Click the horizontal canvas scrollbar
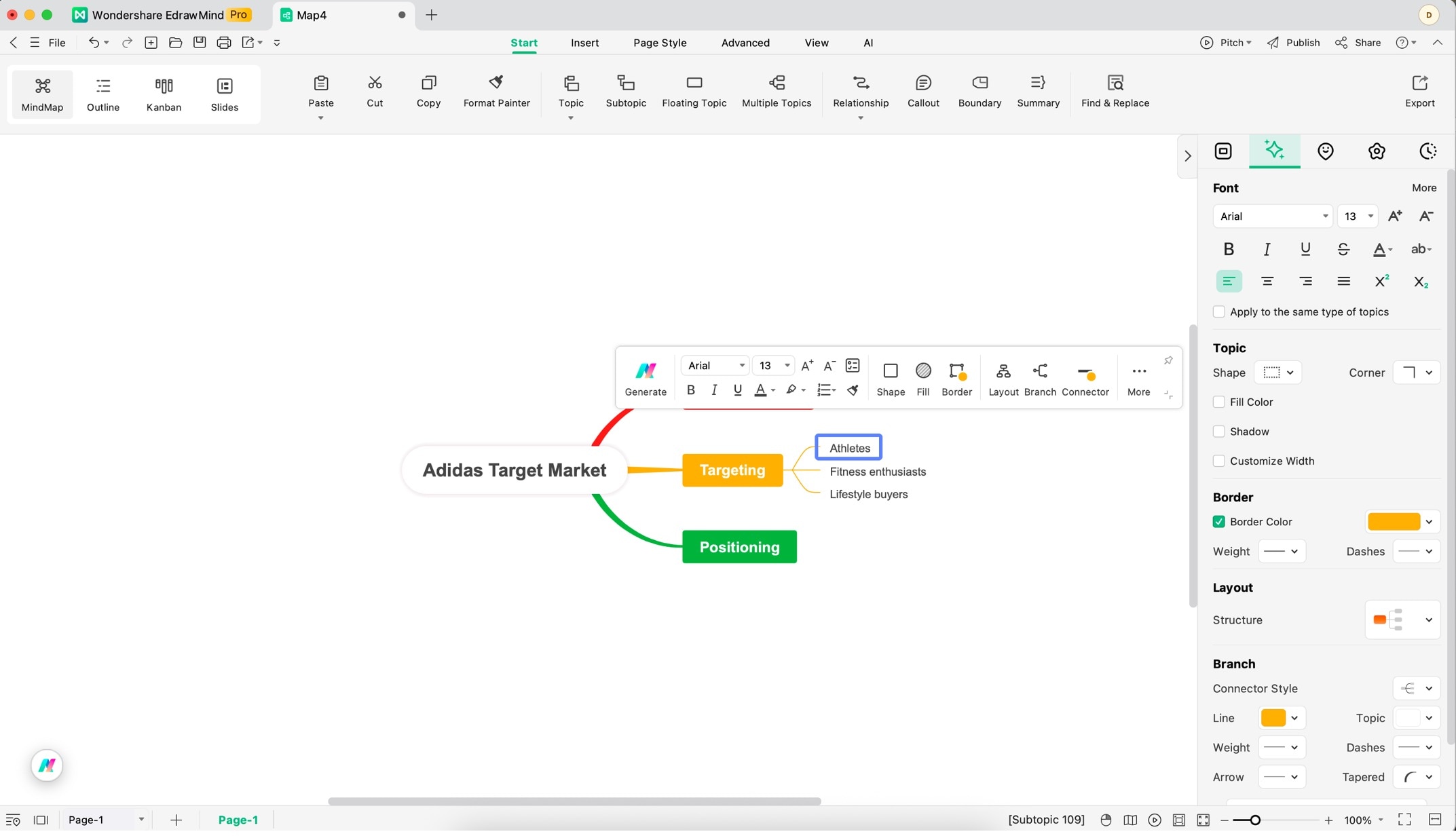This screenshot has height=836, width=1456. click(x=574, y=801)
